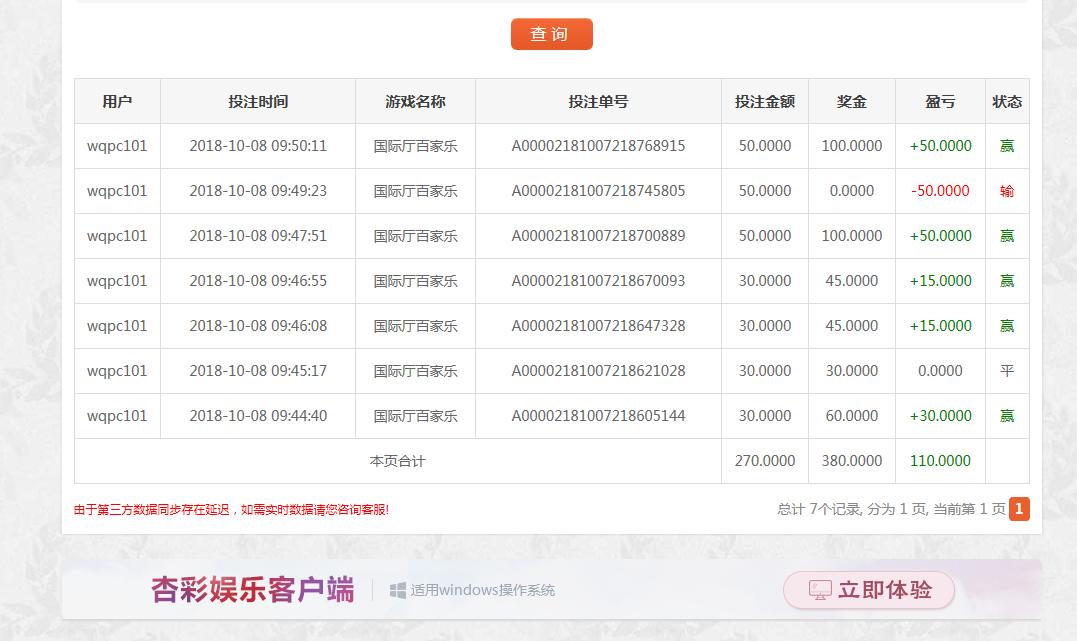Click 国际厅百家乐 in the 09:50:11 row
This screenshot has width=1077, height=641.
pos(416,146)
